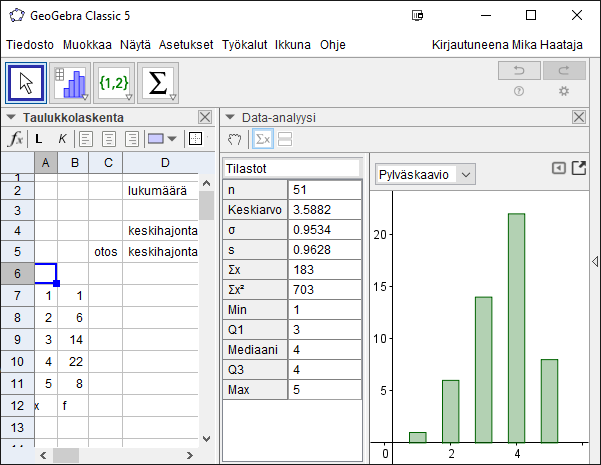Select the Create List {1,2} tool
601x465 pixels.
click(x=115, y=84)
